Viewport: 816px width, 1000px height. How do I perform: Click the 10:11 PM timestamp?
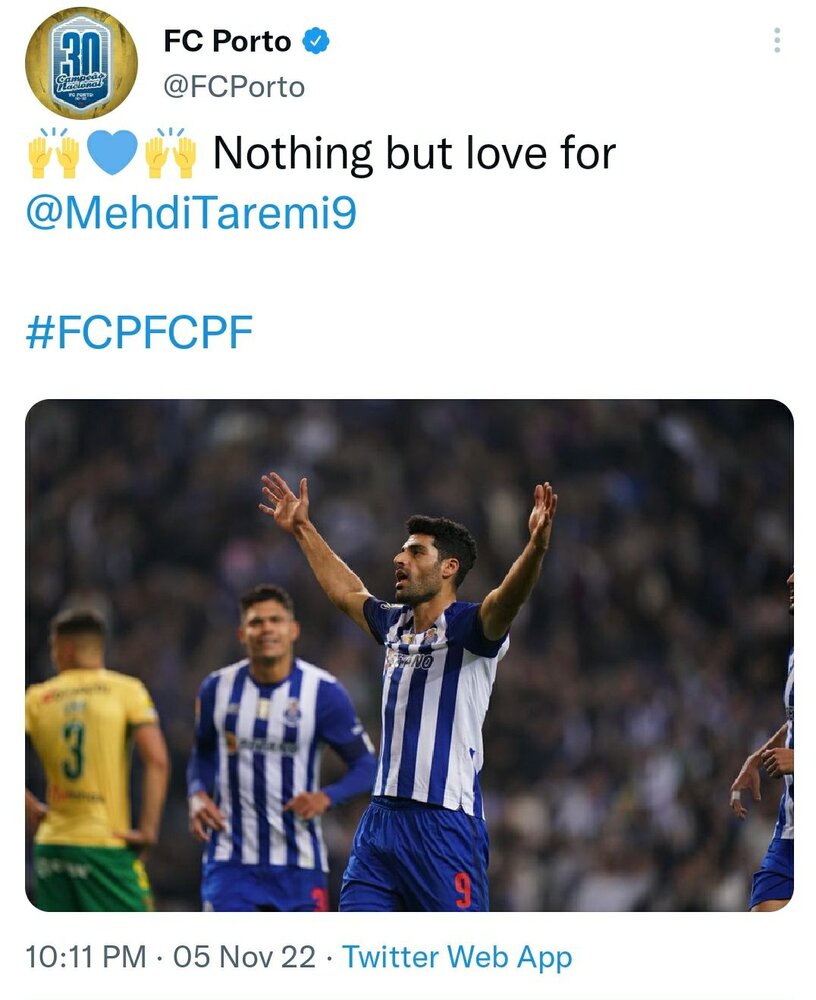85,957
